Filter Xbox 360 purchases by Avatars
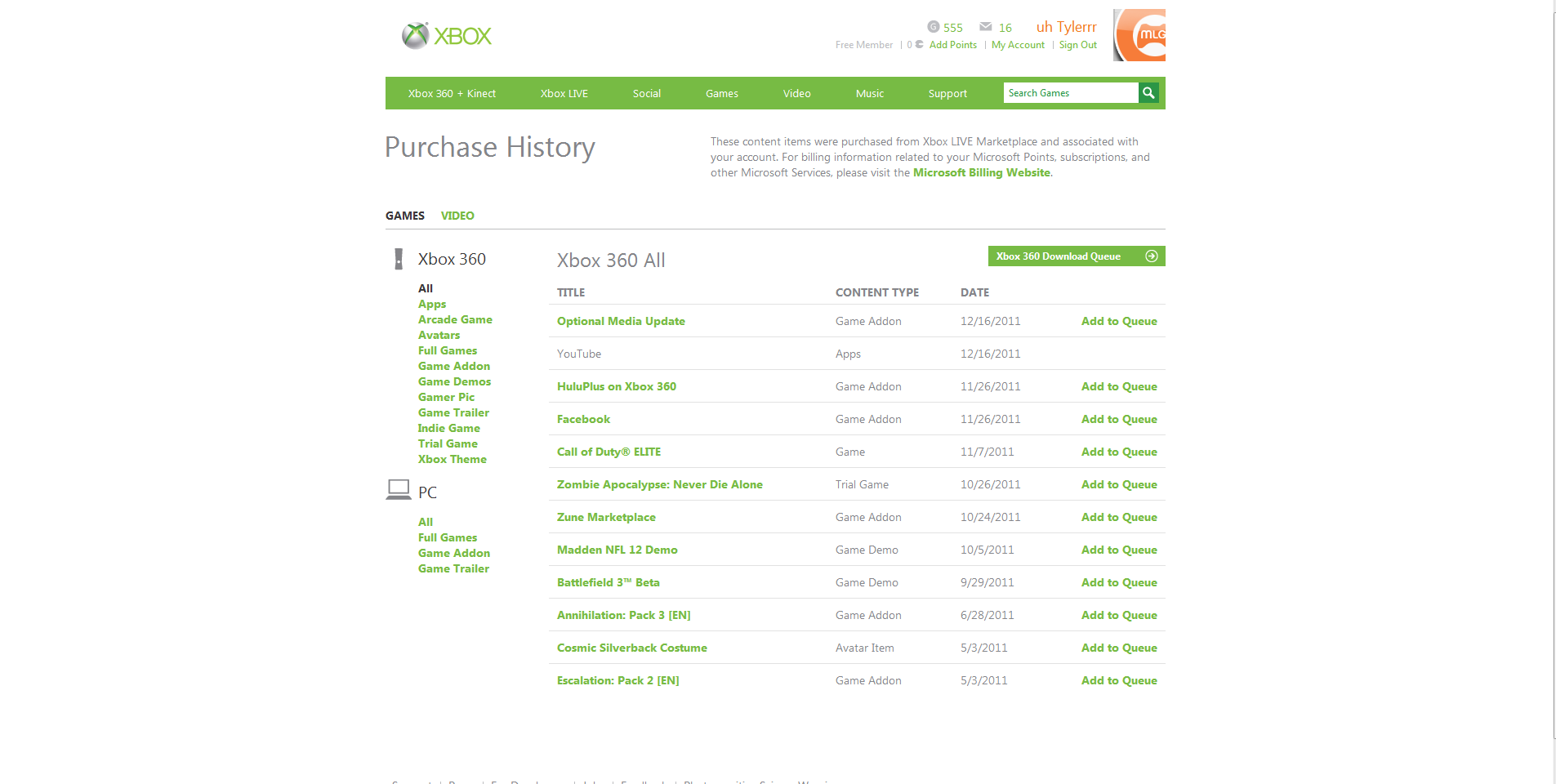Screen dimensions: 1556x784 click(439, 335)
